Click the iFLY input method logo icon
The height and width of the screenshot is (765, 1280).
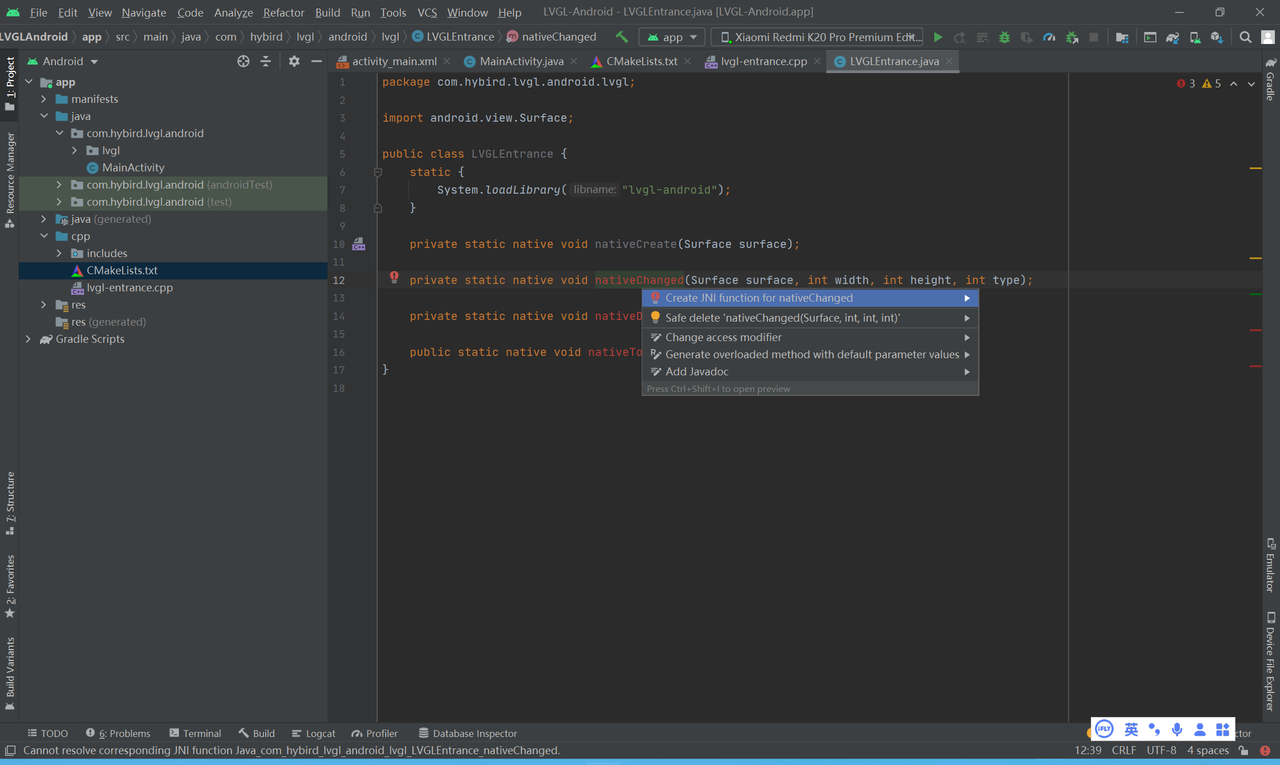click(1104, 729)
